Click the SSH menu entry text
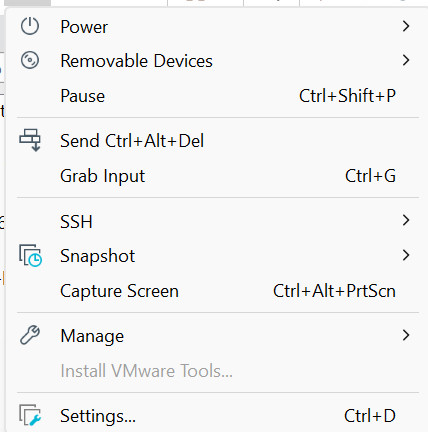The height and width of the screenshot is (432, 428). click(x=76, y=222)
